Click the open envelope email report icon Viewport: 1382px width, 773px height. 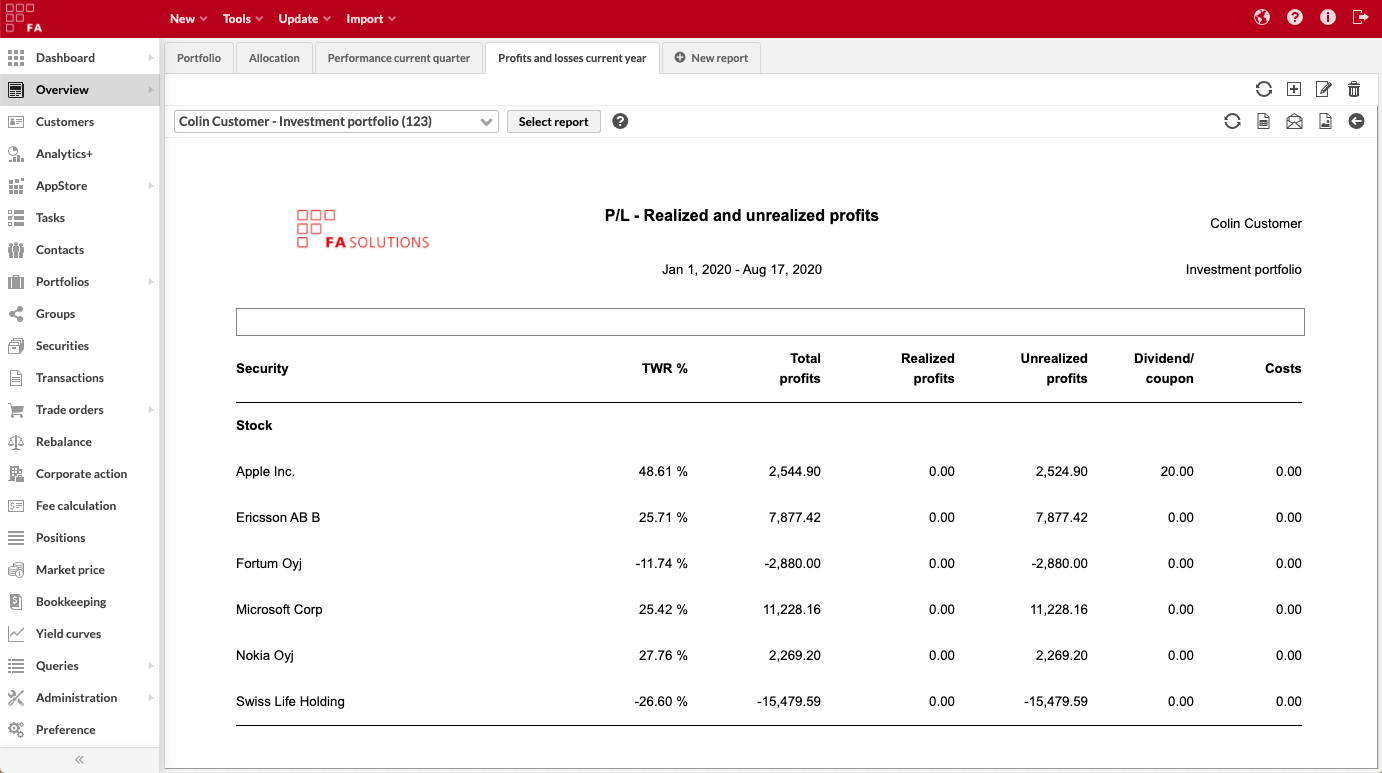(x=1294, y=121)
